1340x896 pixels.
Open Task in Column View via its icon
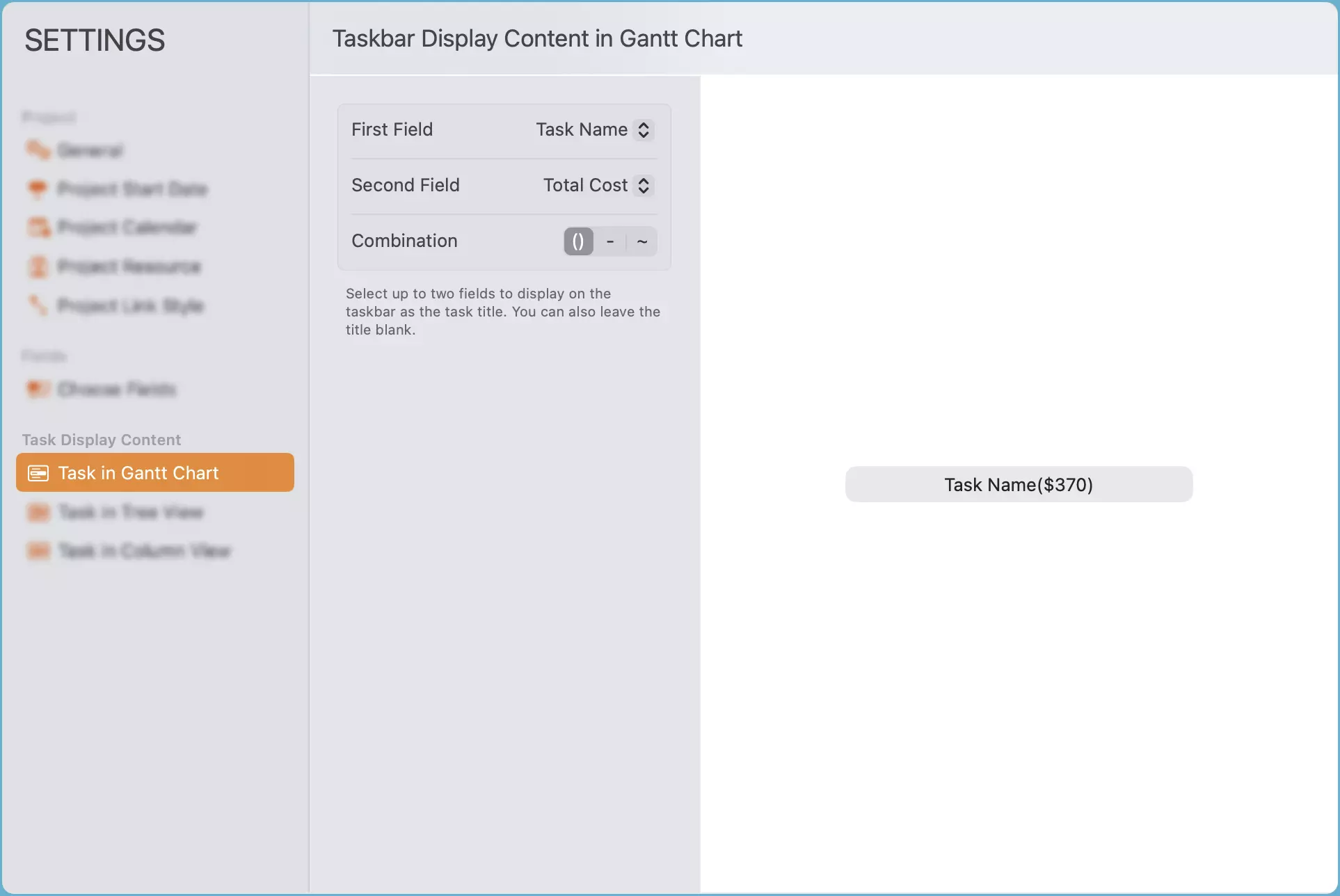point(38,550)
